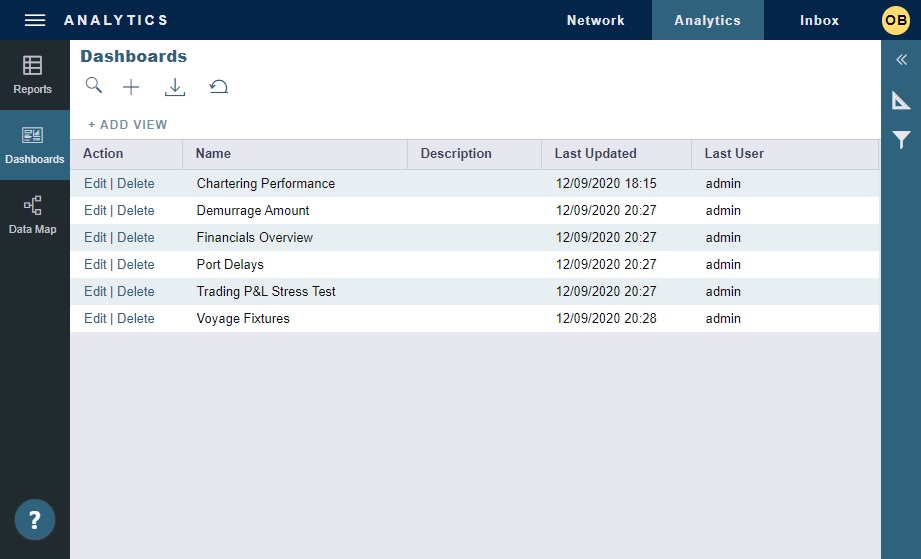Open the filter funnel panel
Screen dimensions: 921x559
901,140
